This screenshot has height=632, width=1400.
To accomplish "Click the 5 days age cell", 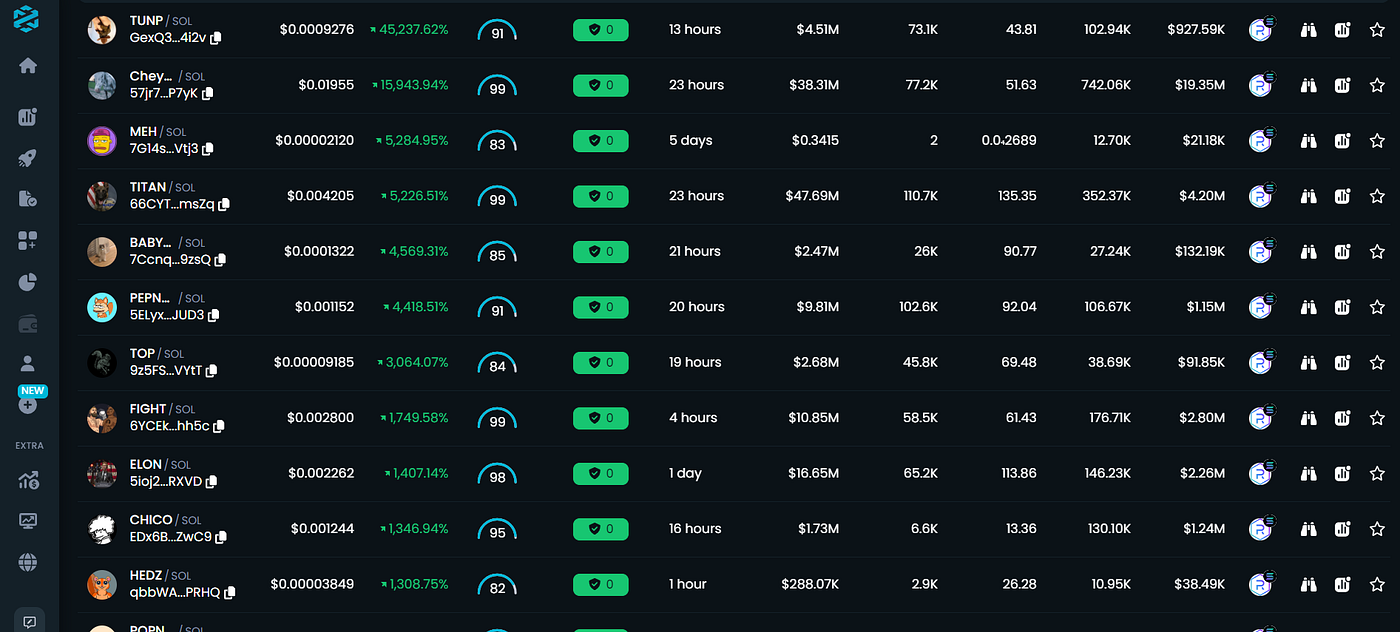I will click(691, 141).
